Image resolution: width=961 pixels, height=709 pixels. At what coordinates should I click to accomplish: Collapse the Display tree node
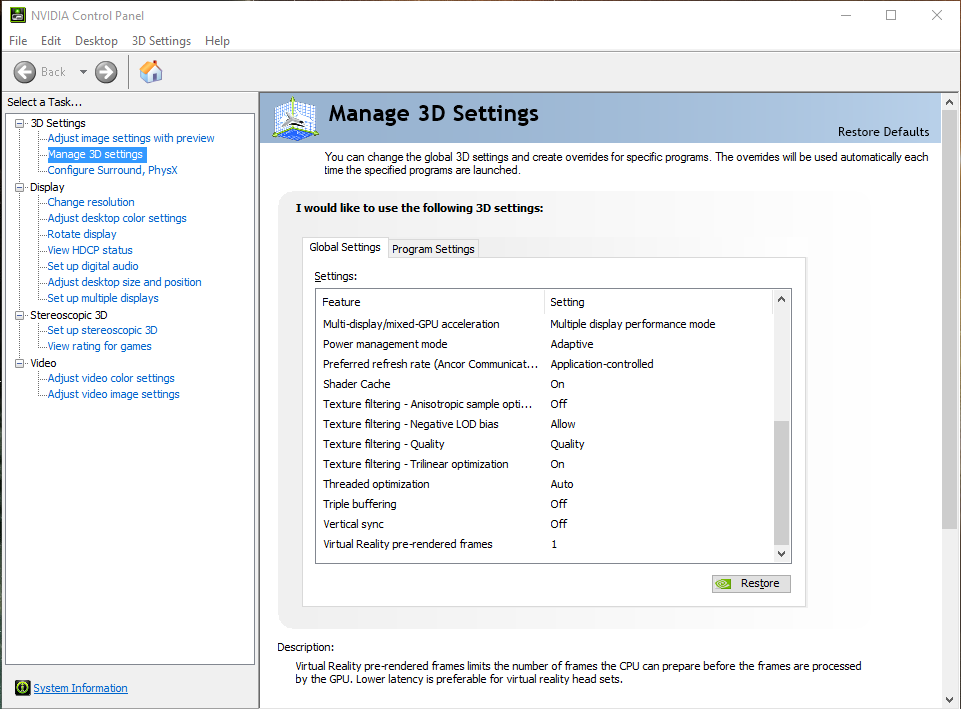coord(20,187)
